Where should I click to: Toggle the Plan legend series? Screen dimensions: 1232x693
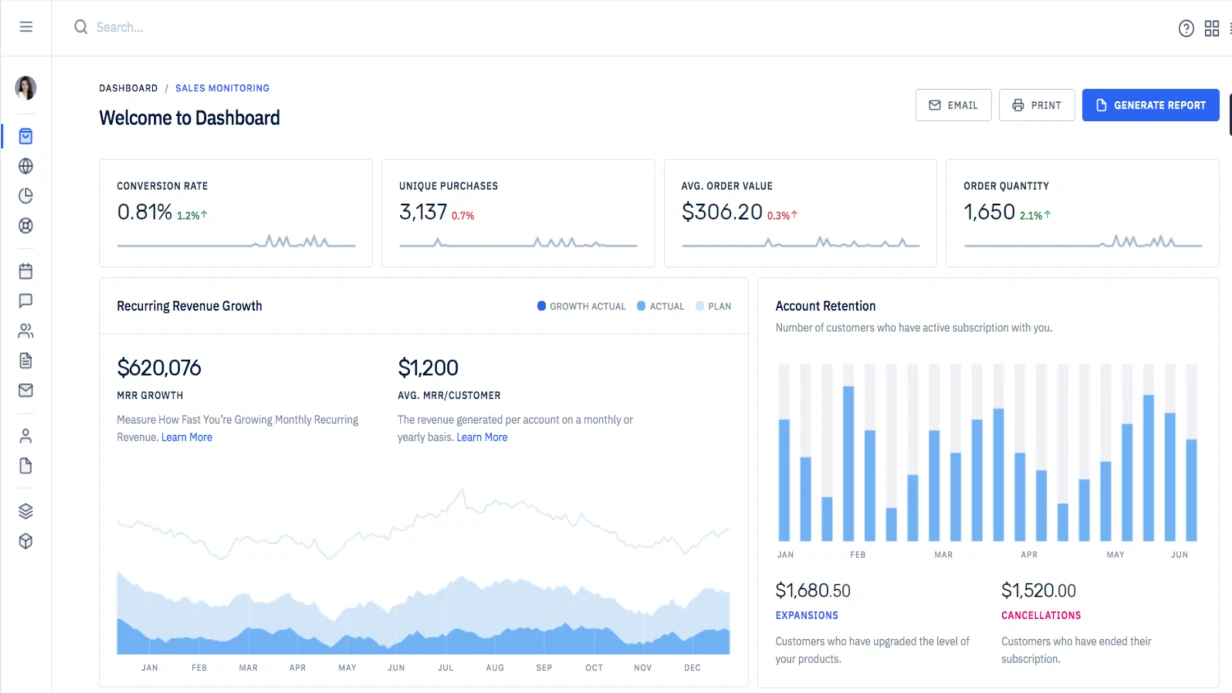click(714, 306)
